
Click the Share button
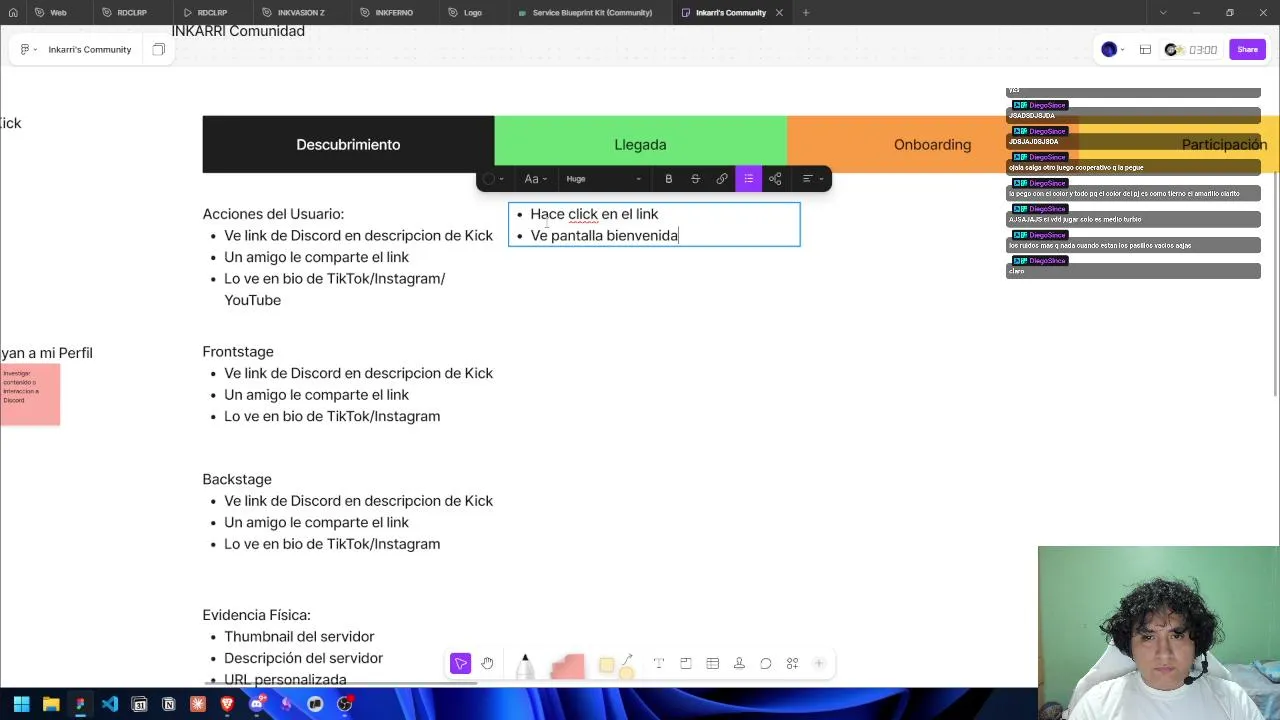click(1247, 50)
